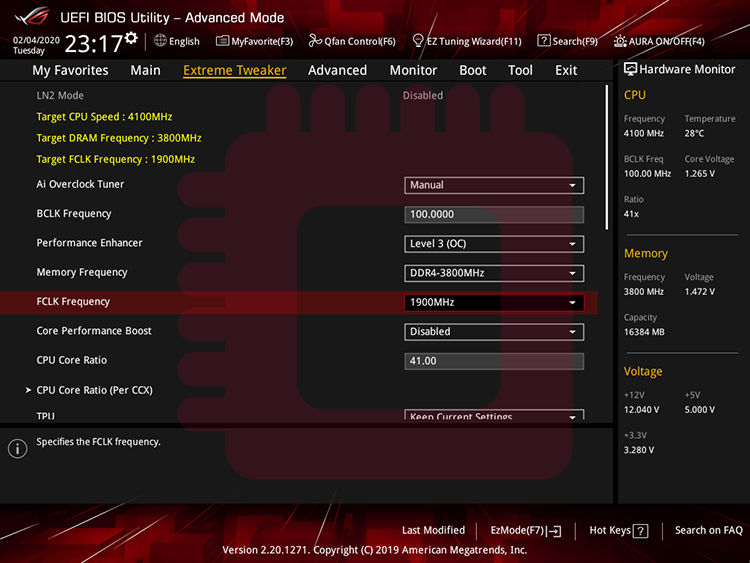The width and height of the screenshot is (750, 563).
Task: Expand CPU Core Ratio (Per CCX)
Action: click(x=94, y=390)
